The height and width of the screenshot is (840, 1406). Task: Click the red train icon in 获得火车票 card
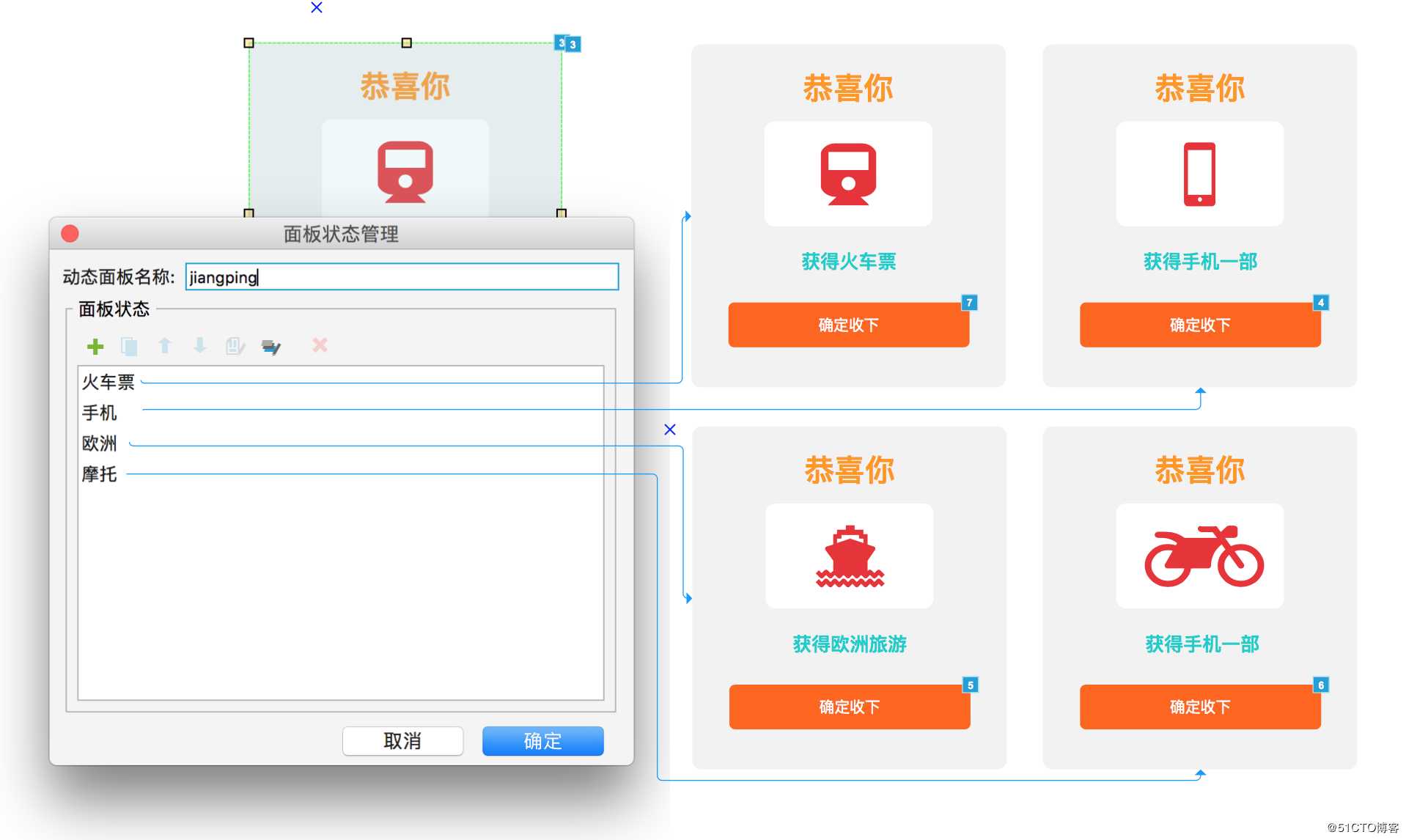tap(848, 174)
